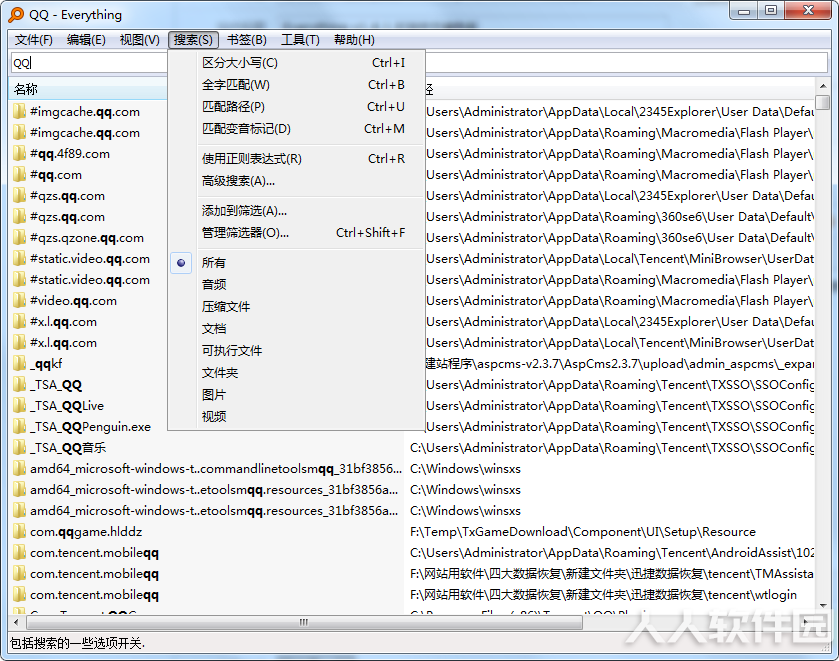Click the horizontal scrollbar thumb

tap(304, 622)
